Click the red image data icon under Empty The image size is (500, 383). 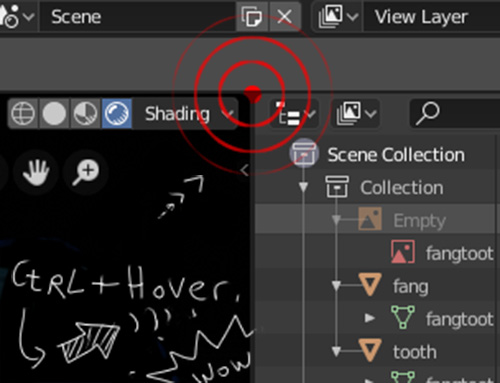coord(403,252)
